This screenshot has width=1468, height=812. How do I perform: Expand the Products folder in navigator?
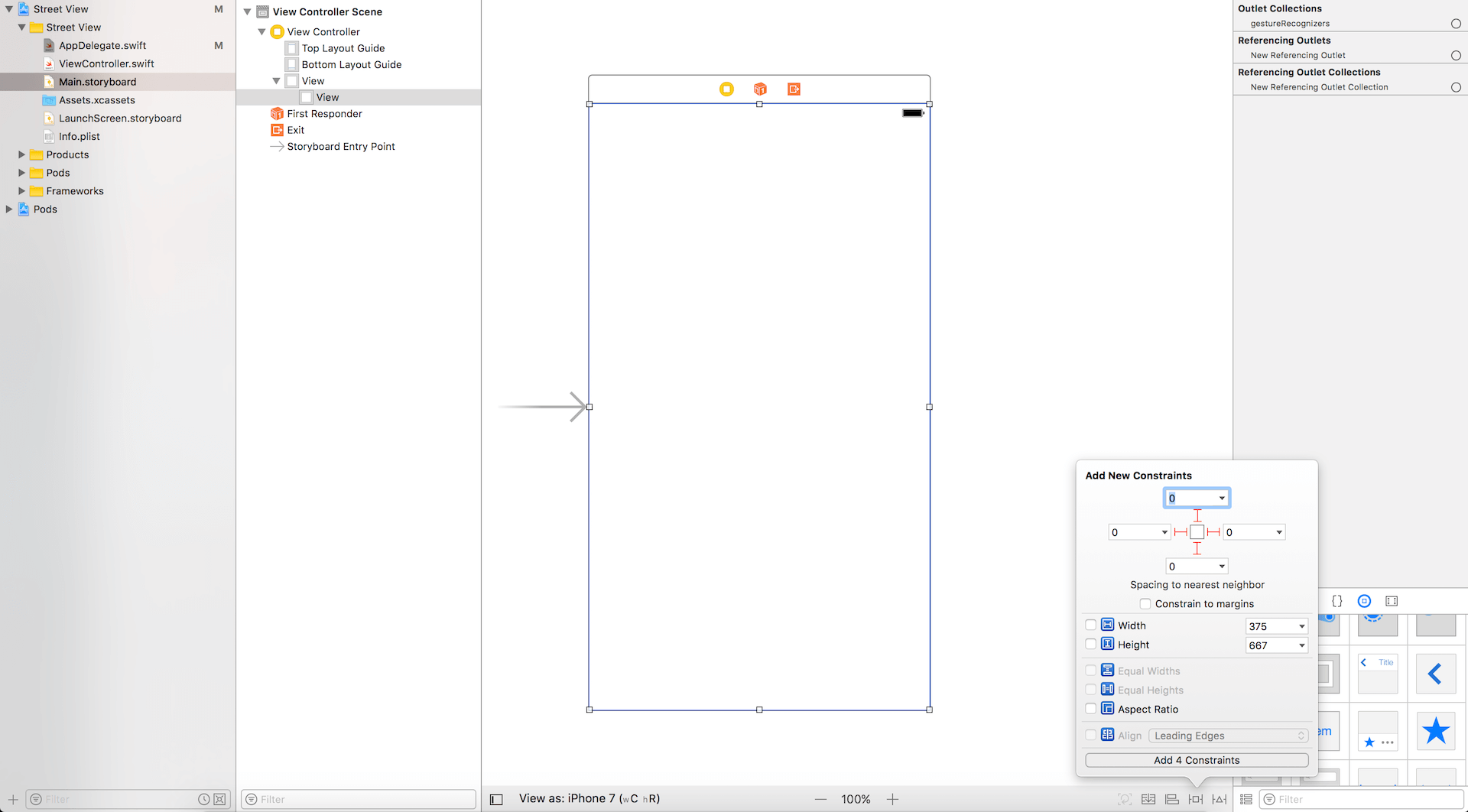[x=22, y=154]
